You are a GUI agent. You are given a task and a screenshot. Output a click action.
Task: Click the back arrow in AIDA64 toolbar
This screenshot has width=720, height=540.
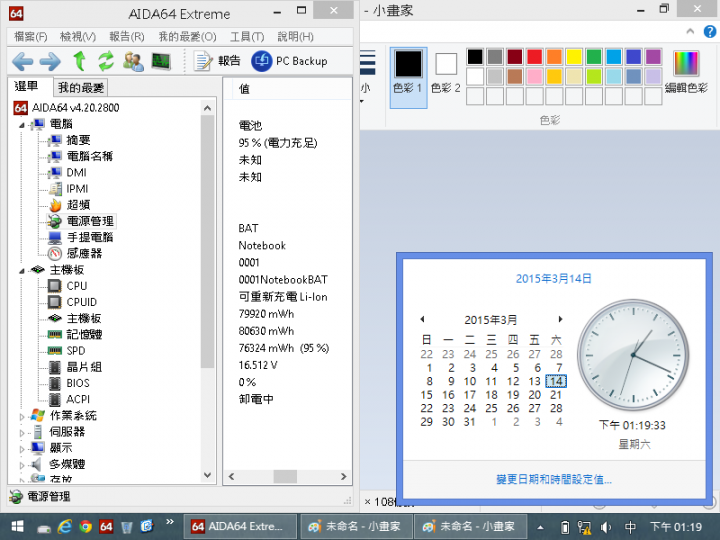coord(22,61)
